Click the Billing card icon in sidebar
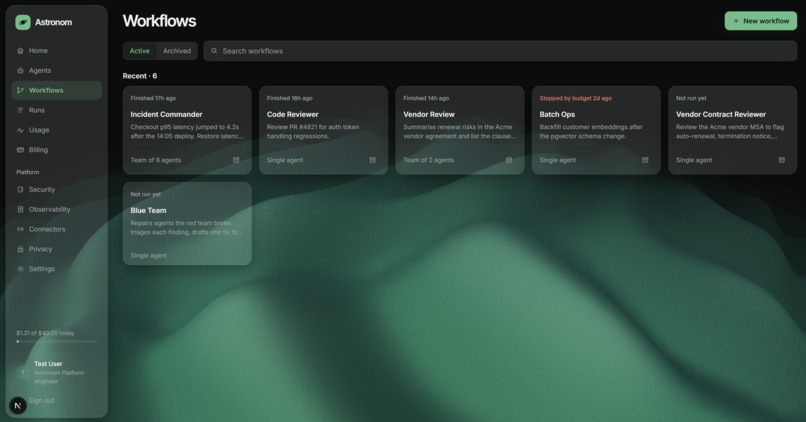This screenshot has height=422, width=806. pyautogui.click(x=20, y=150)
